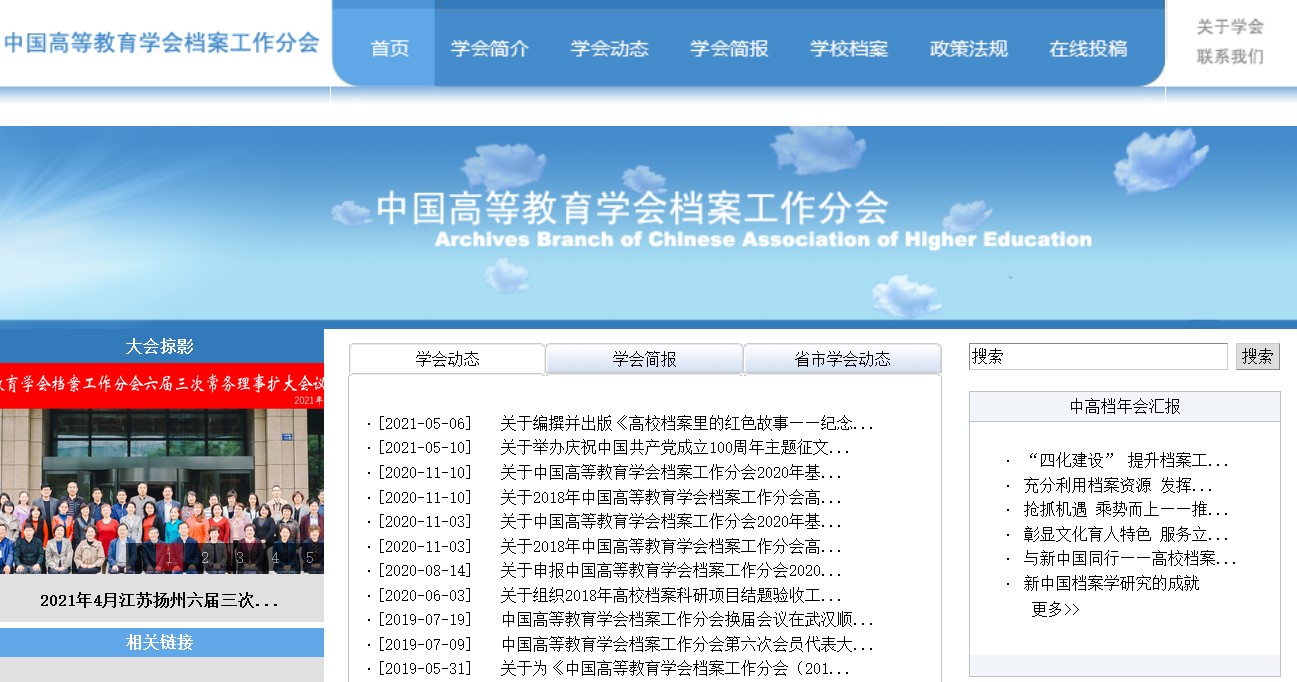Open the report “四化建设” 提升档案工...
Image resolution: width=1297 pixels, height=682 pixels.
(x=1126, y=461)
